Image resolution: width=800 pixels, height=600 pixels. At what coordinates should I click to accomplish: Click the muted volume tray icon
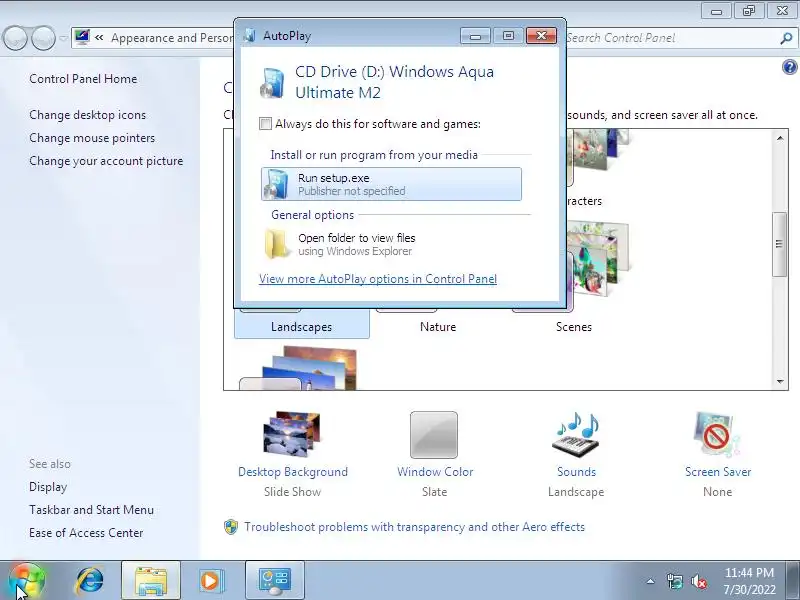(699, 581)
